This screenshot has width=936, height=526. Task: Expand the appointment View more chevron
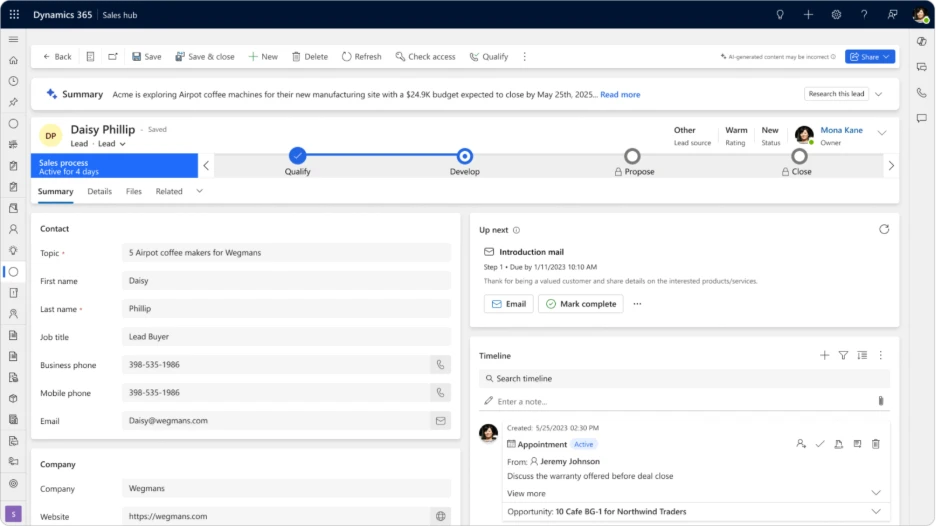tap(876, 493)
